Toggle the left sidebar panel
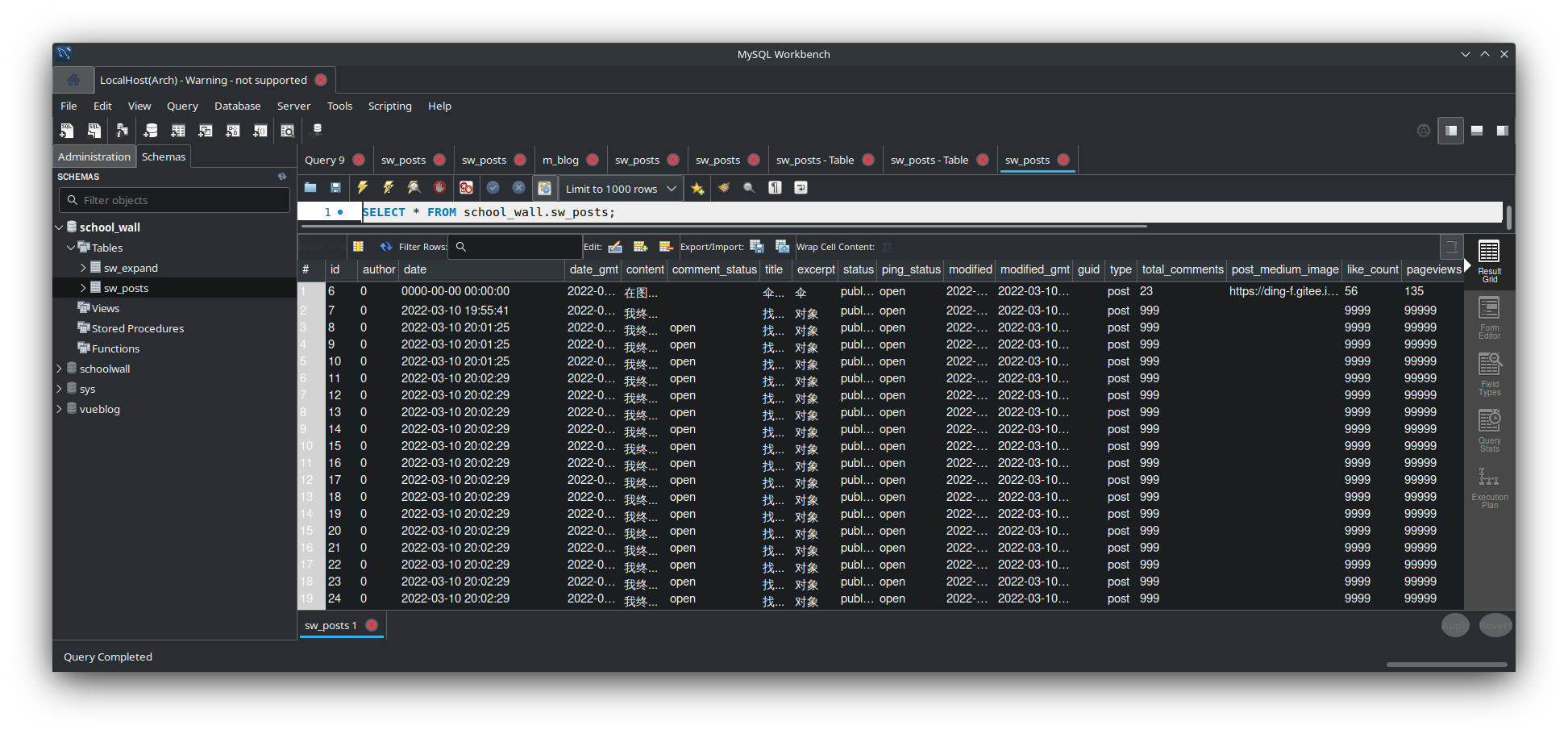Image resolution: width=1568 pixels, height=734 pixels. click(x=1450, y=130)
